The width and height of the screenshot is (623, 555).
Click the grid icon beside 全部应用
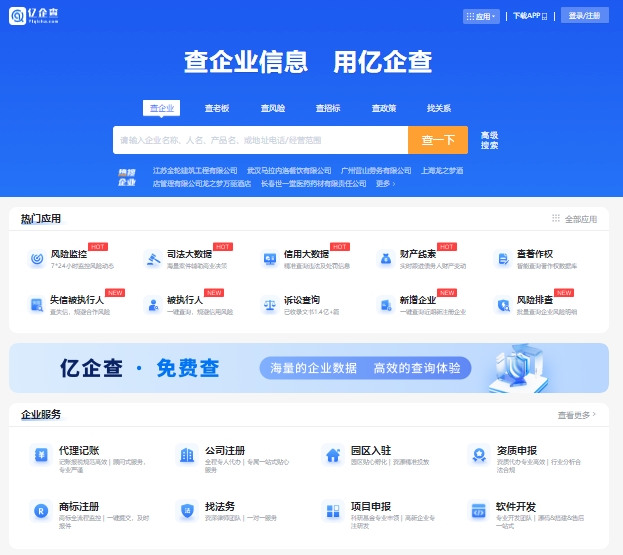pos(556,219)
